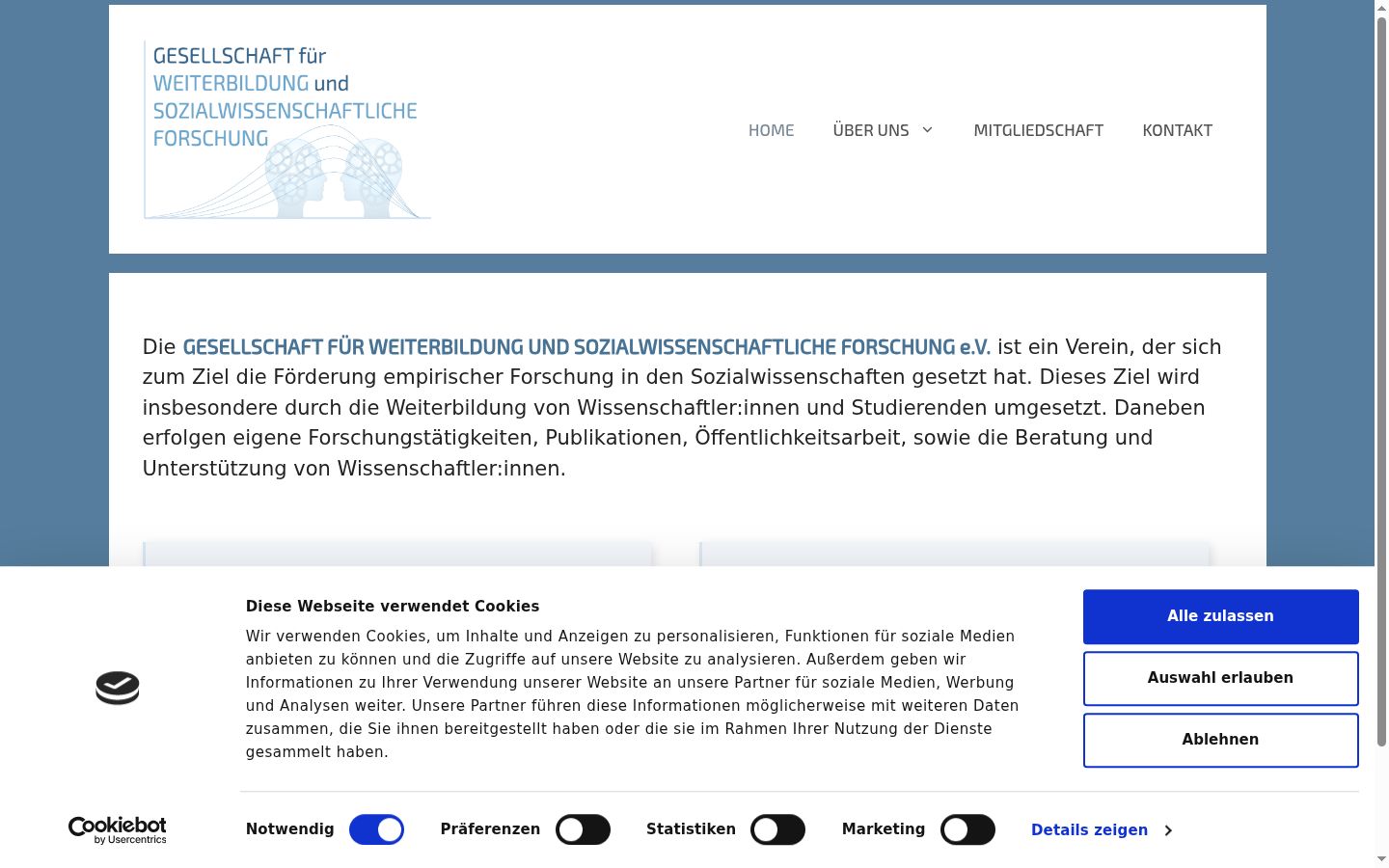Click the bold text 'GESELLSCHAFT FÜR WEITERBILDUNG UND SOZIALWISSENSCHAFTLICHE FORSCHUNG e.V.'

(x=586, y=347)
